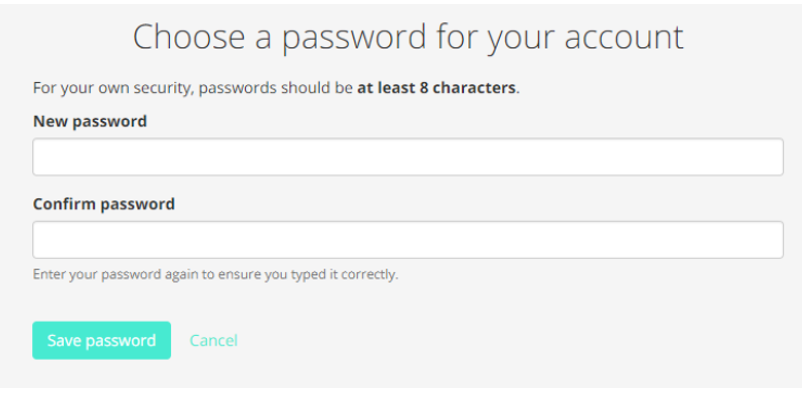Click the "Confirm password" field label

[104, 204]
